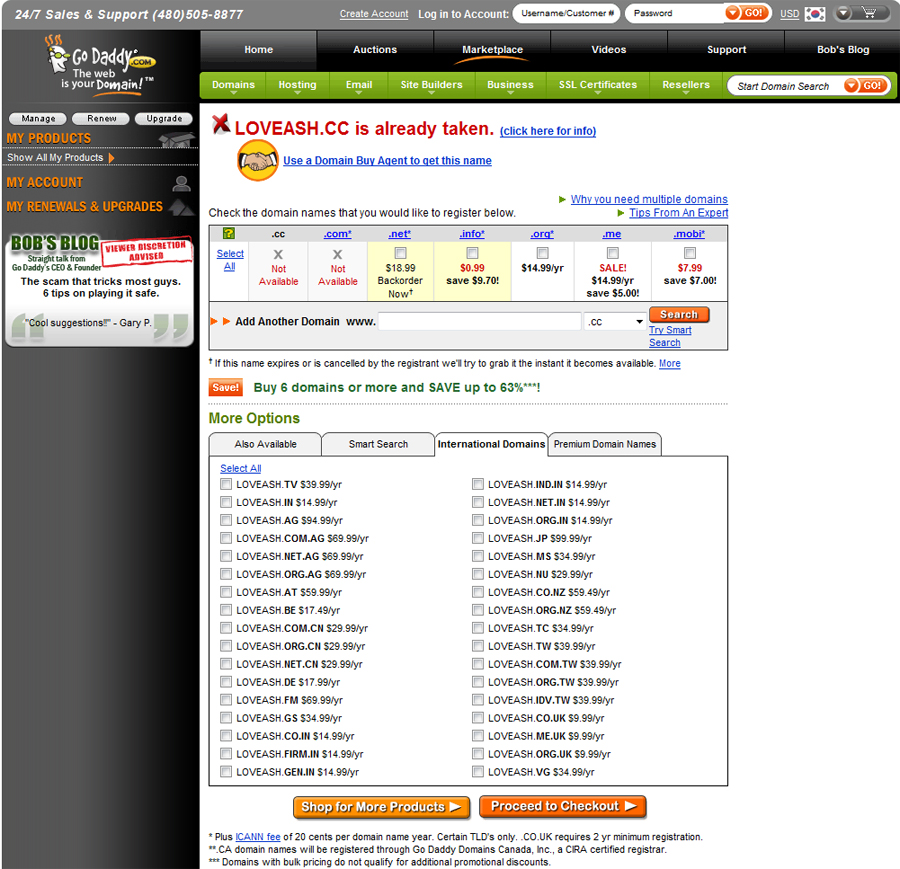Viewport: 900px width, 869px height.
Task: Select the country flag icon
Action: 815,13
